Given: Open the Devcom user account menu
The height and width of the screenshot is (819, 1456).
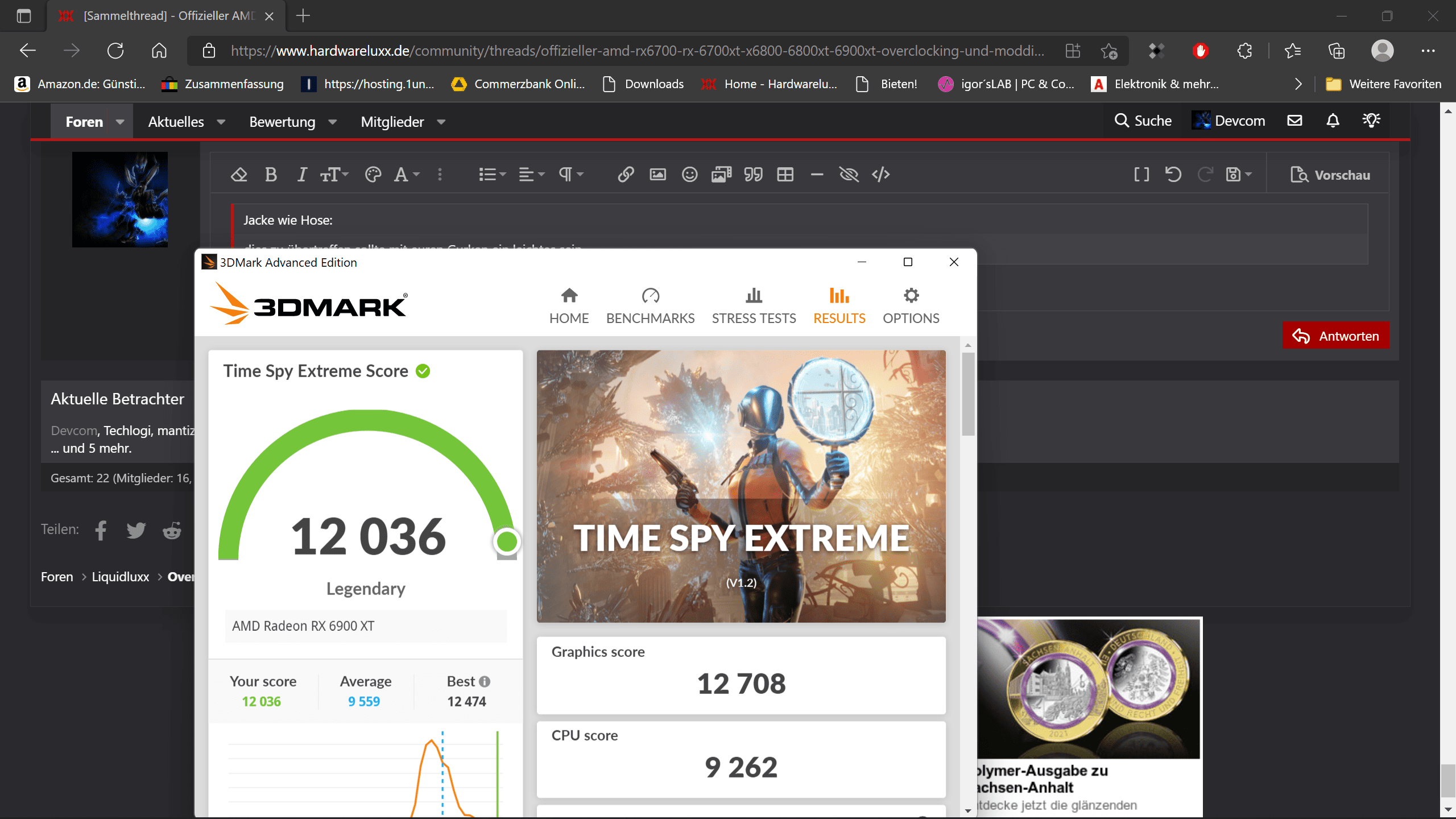Looking at the screenshot, I should (x=1228, y=121).
